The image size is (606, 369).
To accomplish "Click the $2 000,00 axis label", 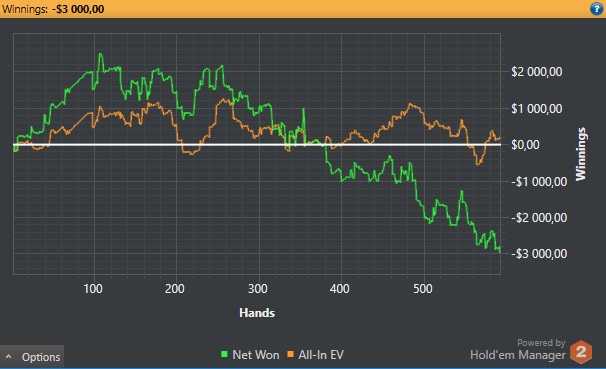I will coord(536,72).
